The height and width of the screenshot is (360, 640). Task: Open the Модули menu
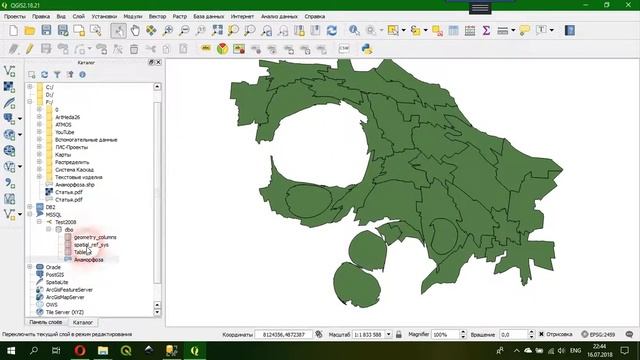point(133,16)
